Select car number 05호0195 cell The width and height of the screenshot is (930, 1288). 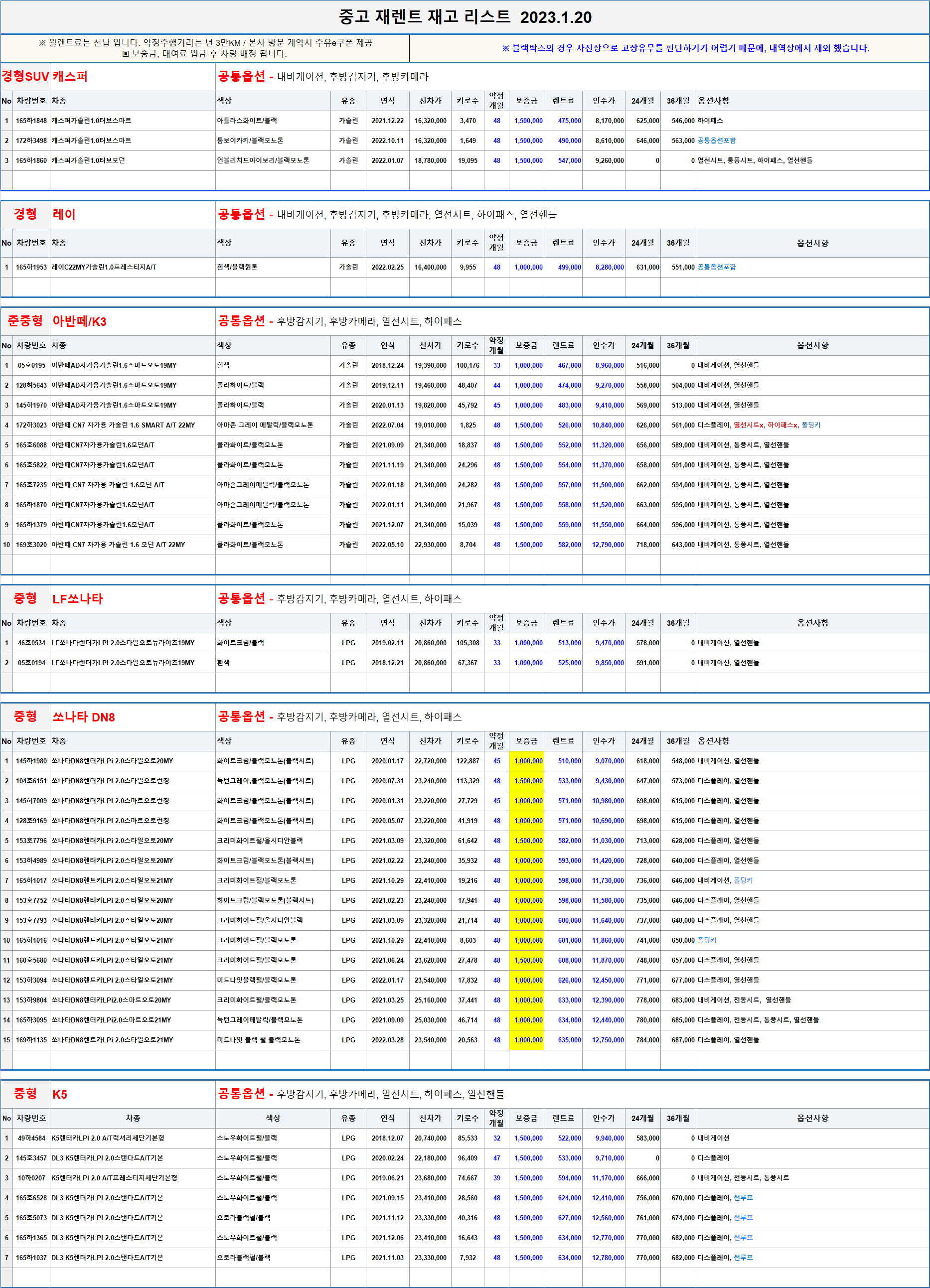(x=31, y=366)
